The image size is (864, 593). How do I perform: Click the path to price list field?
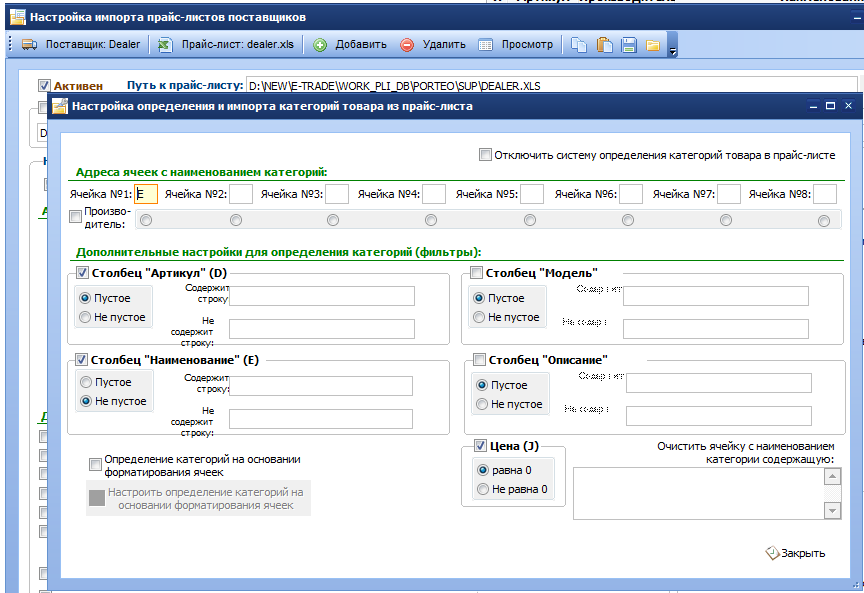click(x=552, y=85)
